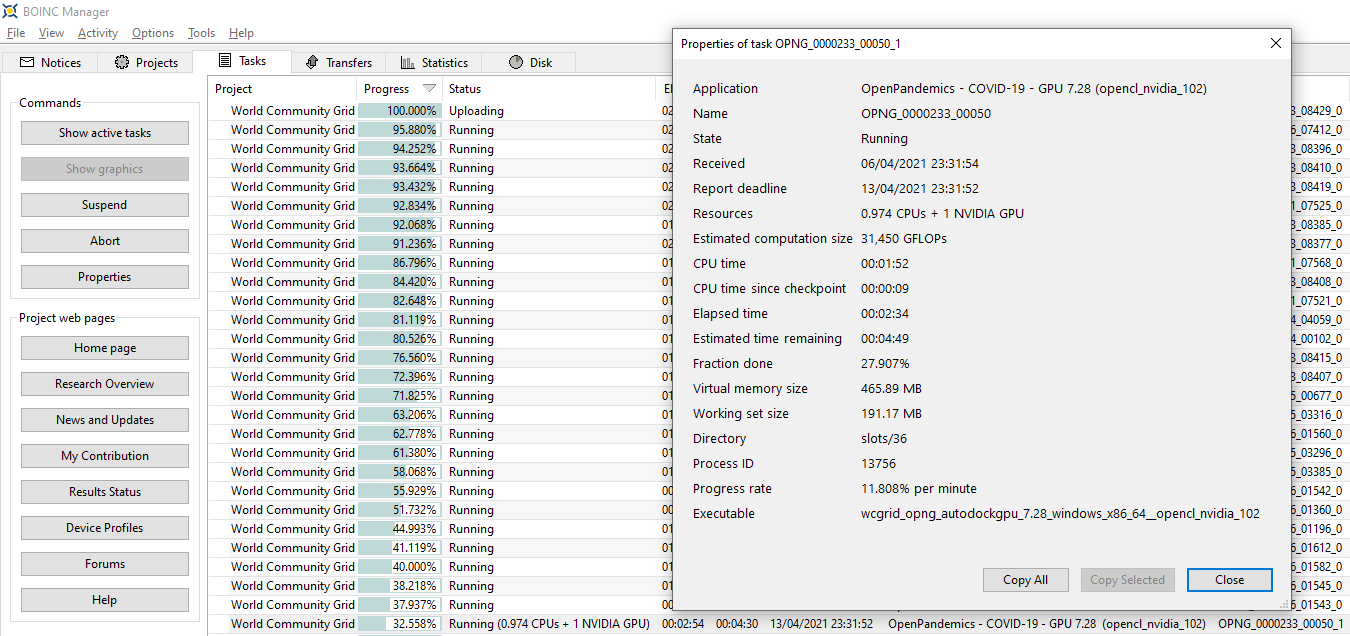The width and height of the screenshot is (1350, 636).
Task: Open the Research Overview page
Action: (x=105, y=384)
